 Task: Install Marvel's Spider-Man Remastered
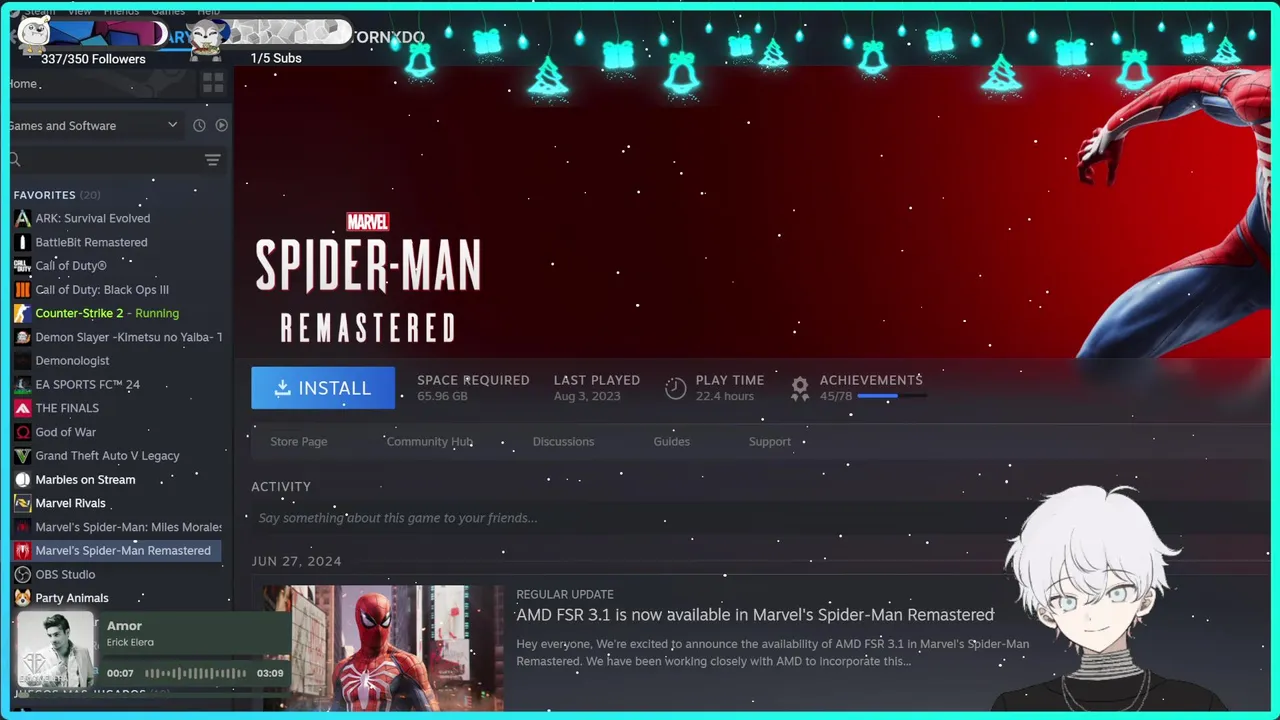pyautogui.click(x=323, y=388)
